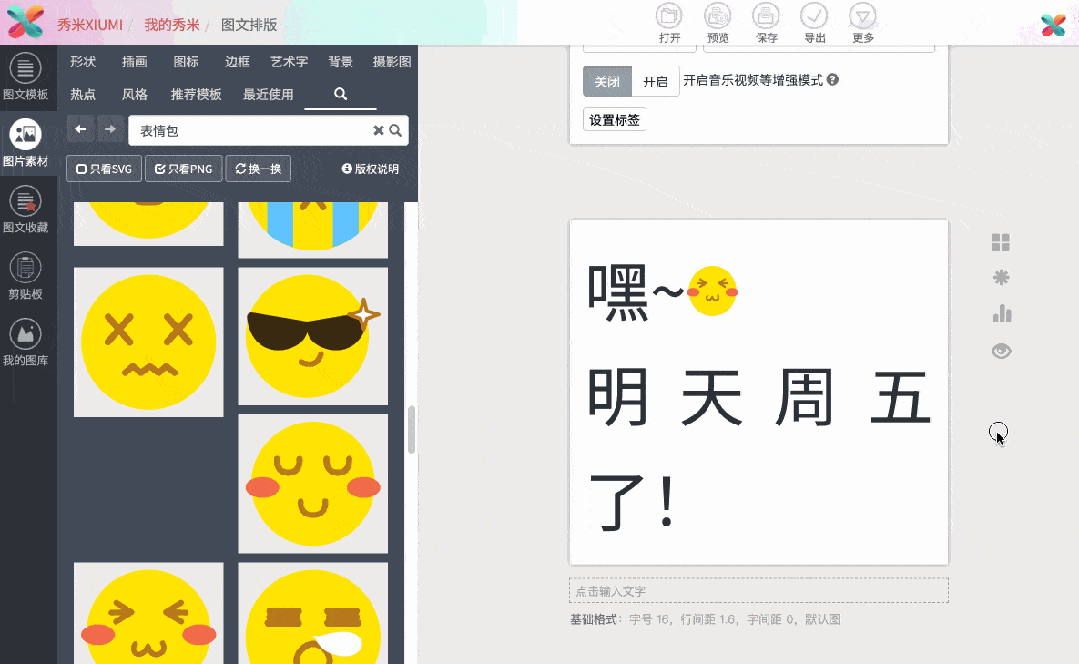Screen dimensions: 1079x664
Task: Select 开启 for enhanced mode
Action: pos(655,82)
